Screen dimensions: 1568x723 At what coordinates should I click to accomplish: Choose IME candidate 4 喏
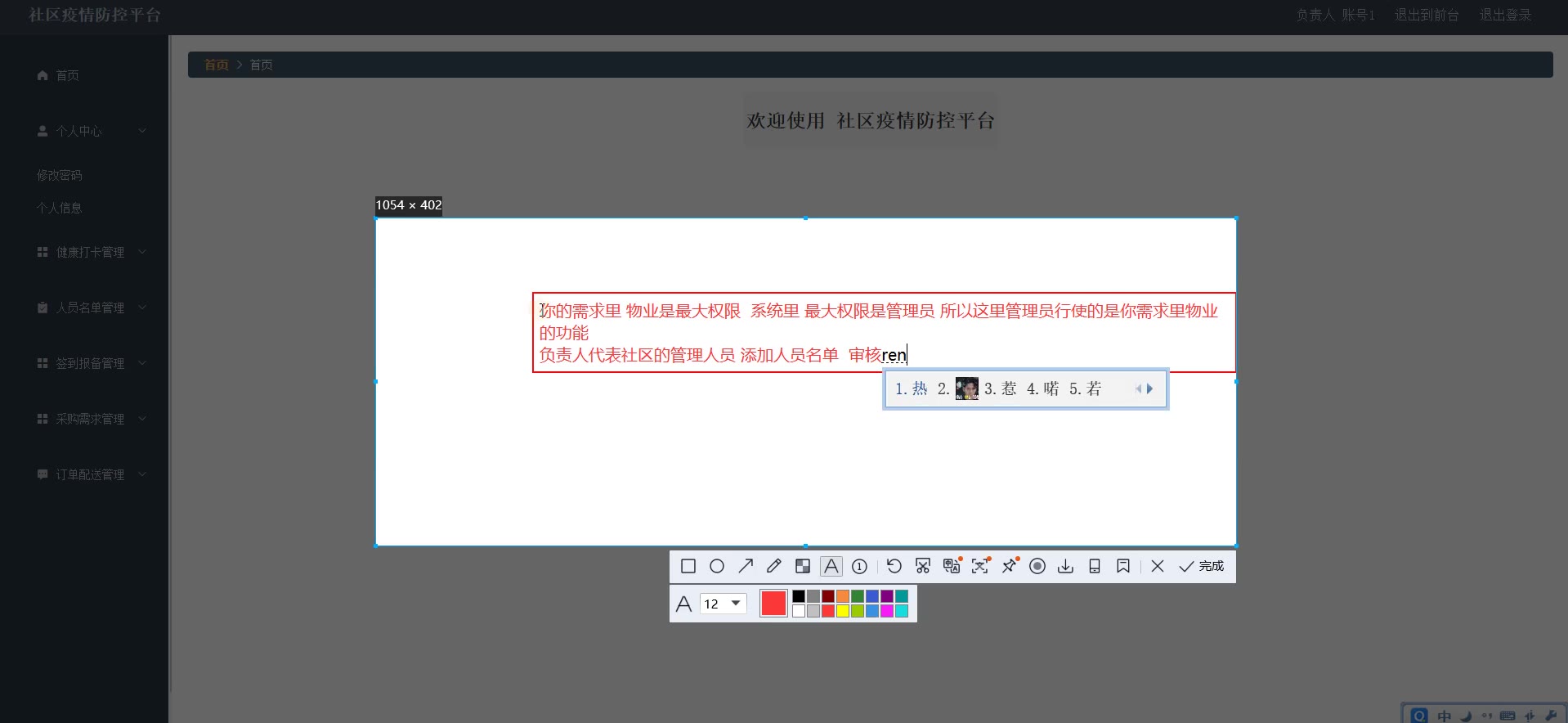tap(1043, 388)
